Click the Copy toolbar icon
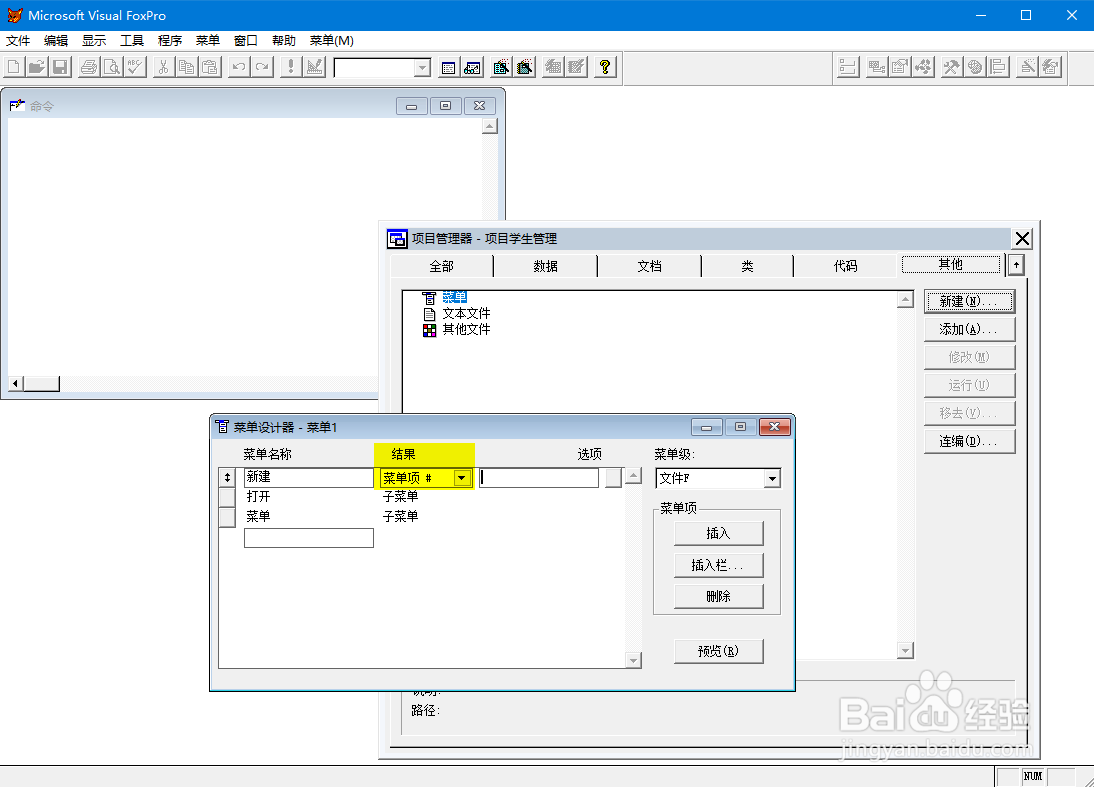Screen dimensions: 1094x787 pyautogui.click(x=186, y=67)
